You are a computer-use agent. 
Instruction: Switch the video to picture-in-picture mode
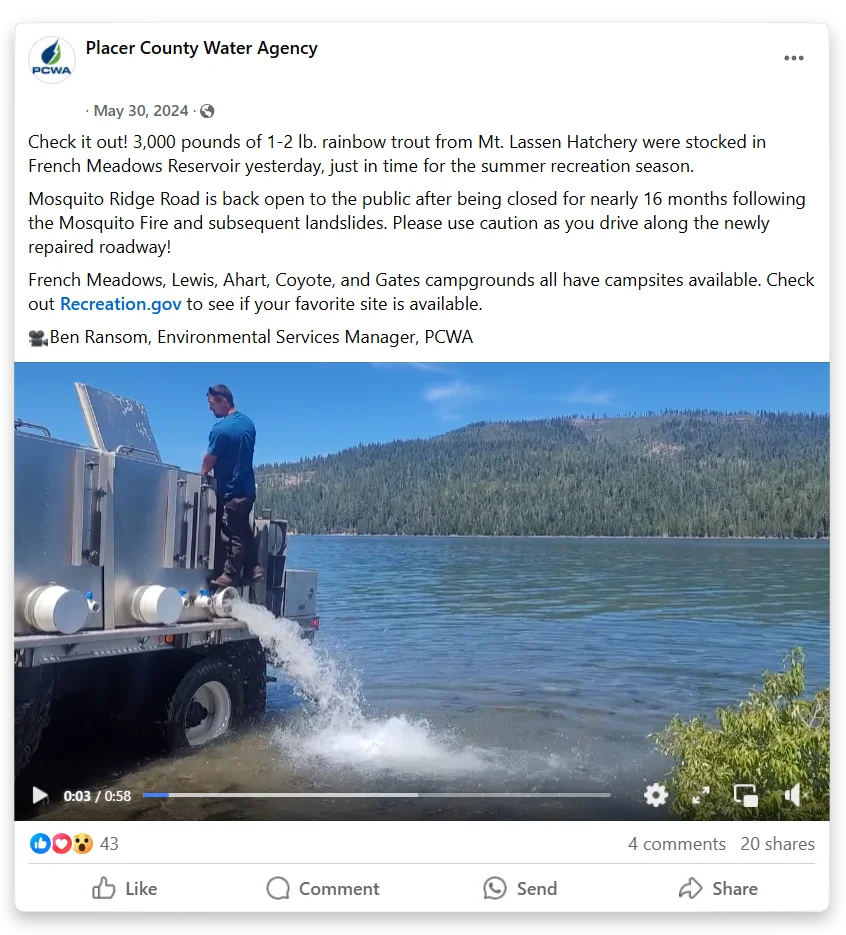click(x=746, y=795)
